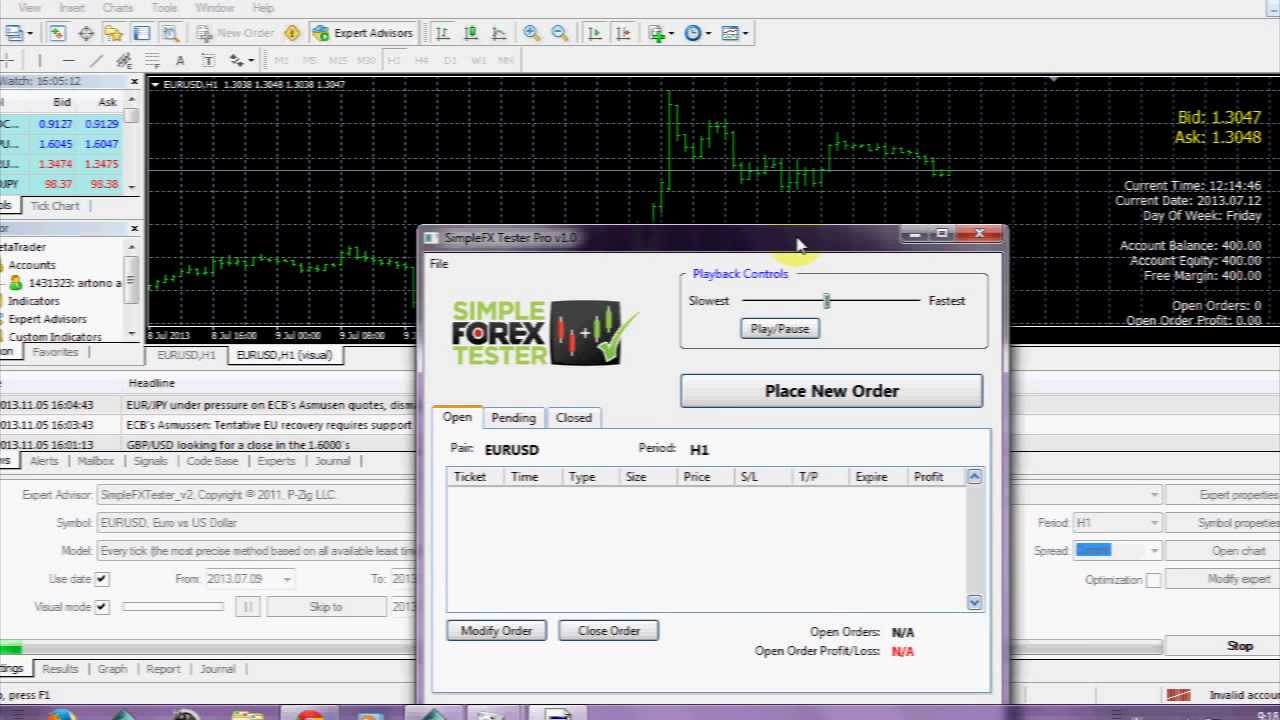The height and width of the screenshot is (720, 1280).
Task: Enable the Optimization checkbox
Action: click(x=1153, y=580)
